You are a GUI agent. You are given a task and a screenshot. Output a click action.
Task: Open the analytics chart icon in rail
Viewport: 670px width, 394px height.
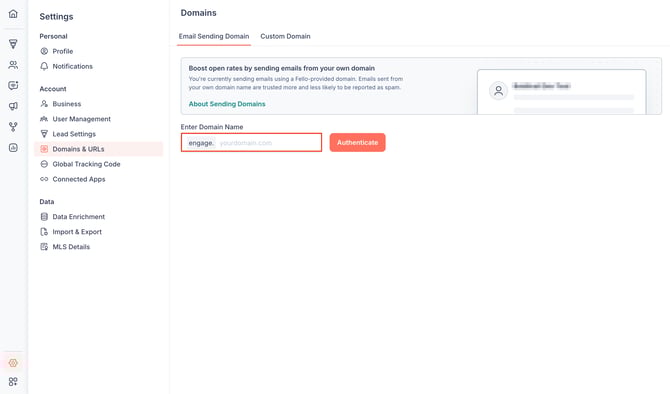(x=13, y=148)
